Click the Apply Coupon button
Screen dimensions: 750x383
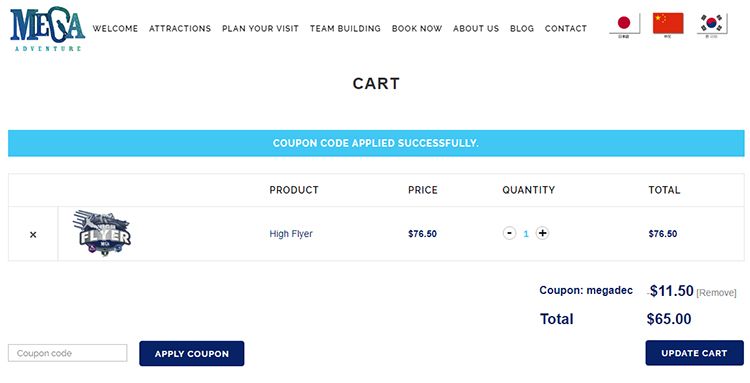pos(192,354)
